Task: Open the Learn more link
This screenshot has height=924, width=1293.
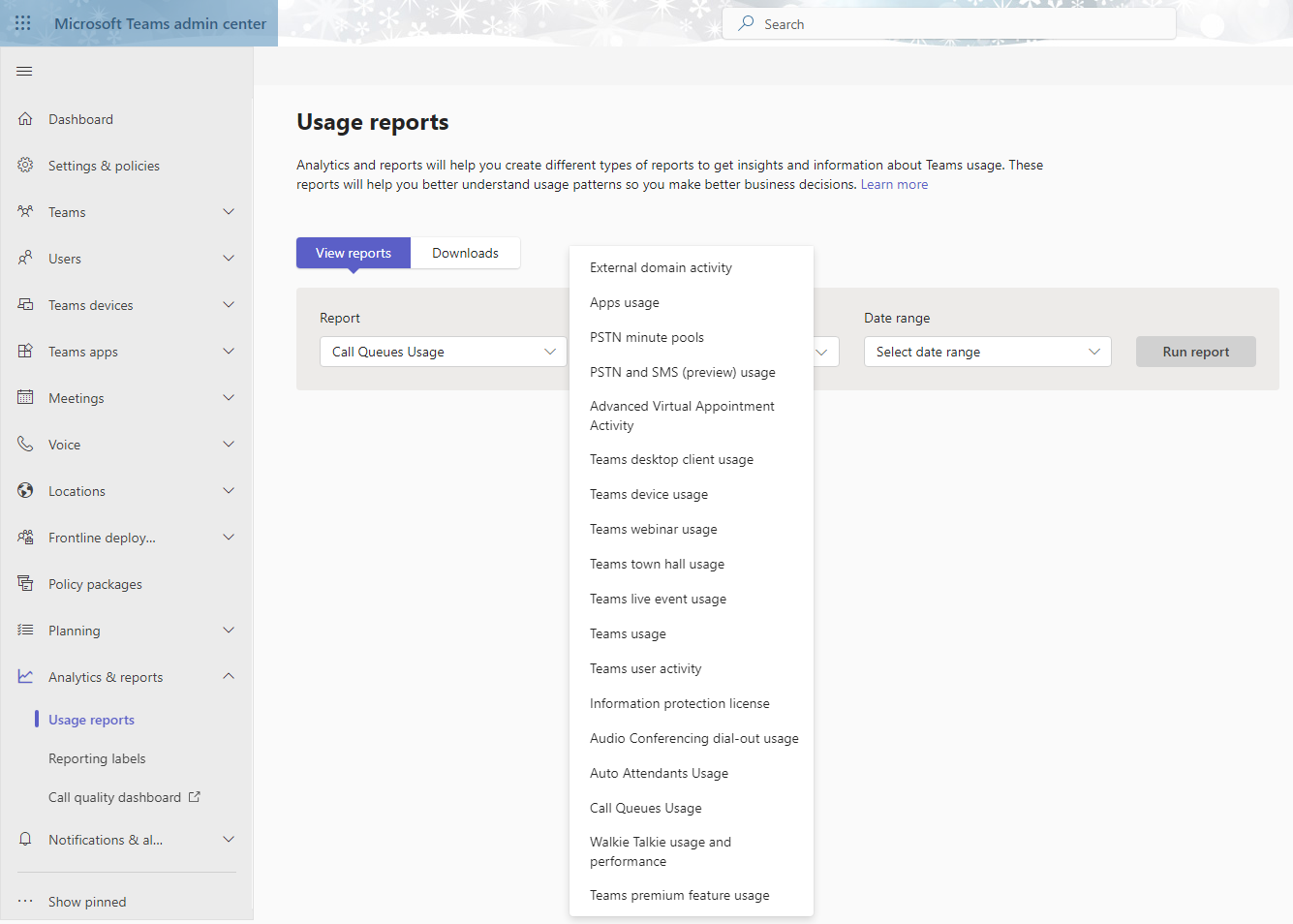Action: (x=894, y=184)
